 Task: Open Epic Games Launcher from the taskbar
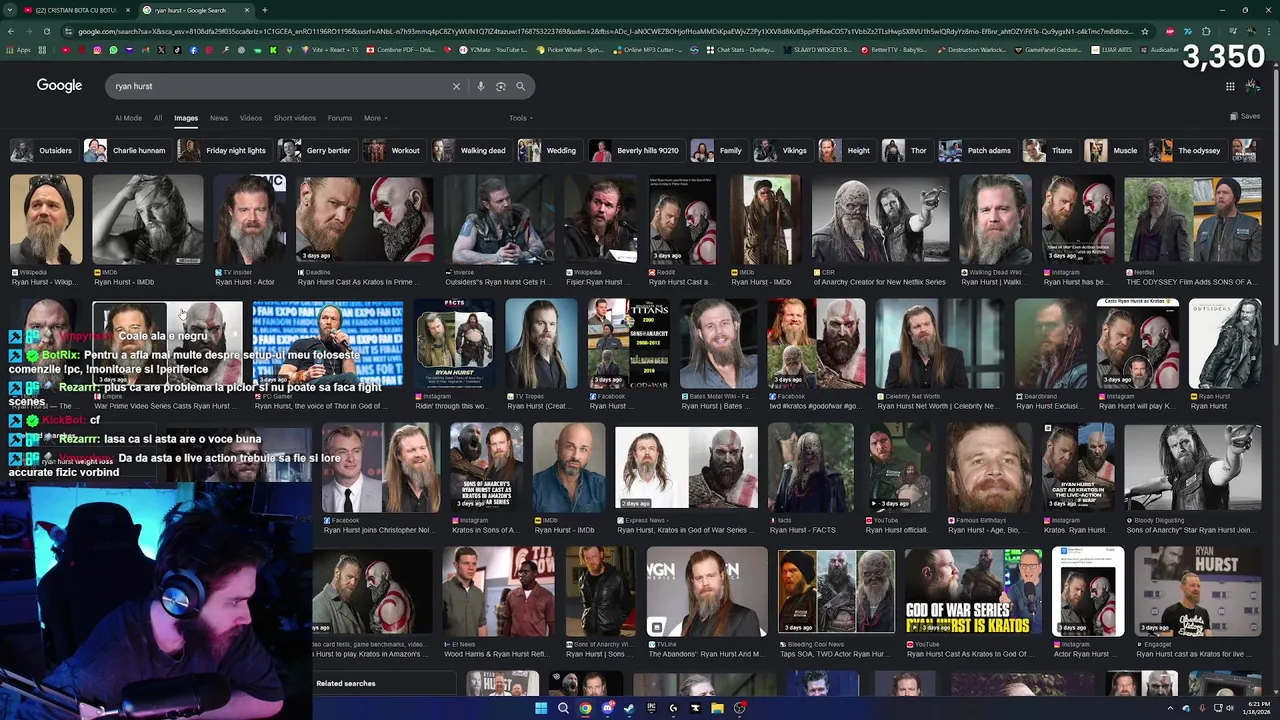[651, 708]
